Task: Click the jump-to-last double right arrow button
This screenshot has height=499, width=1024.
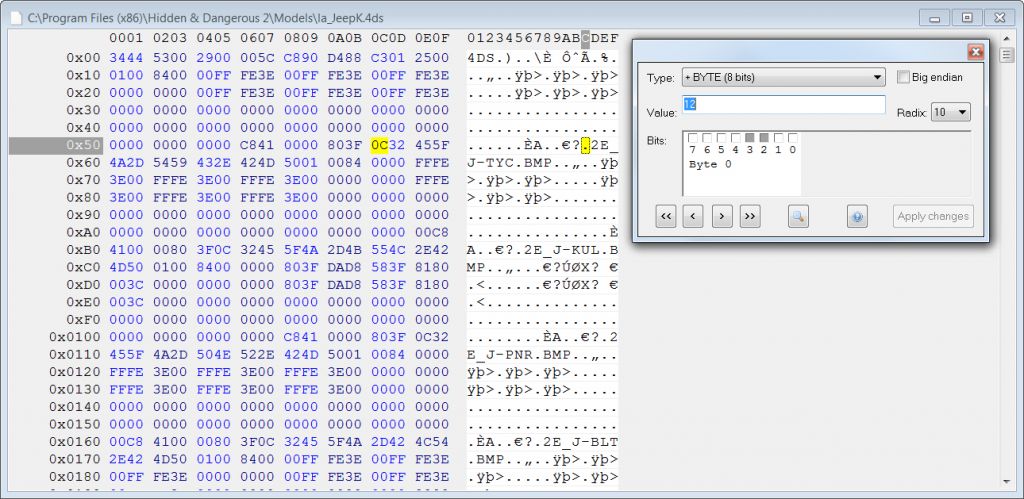Action: (x=749, y=215)
